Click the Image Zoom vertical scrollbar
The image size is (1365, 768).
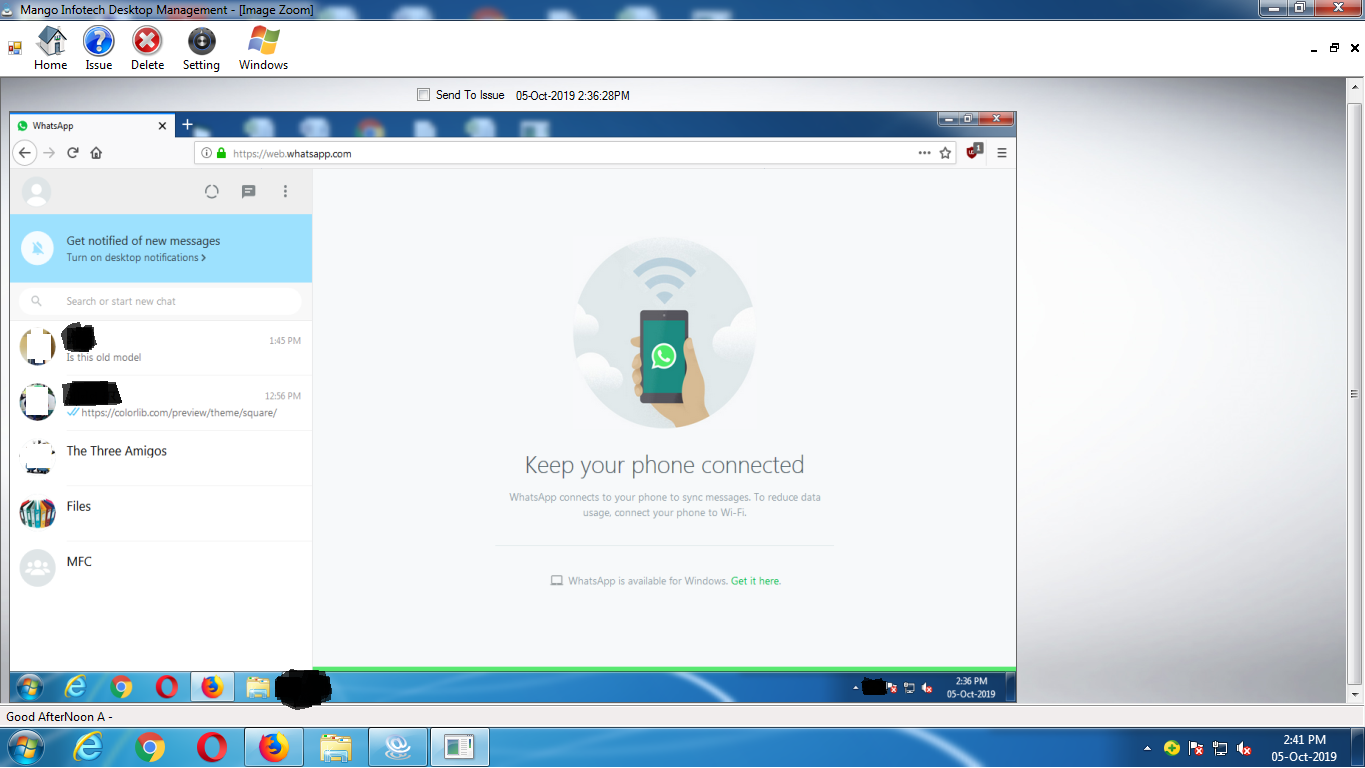[1355, 394]
